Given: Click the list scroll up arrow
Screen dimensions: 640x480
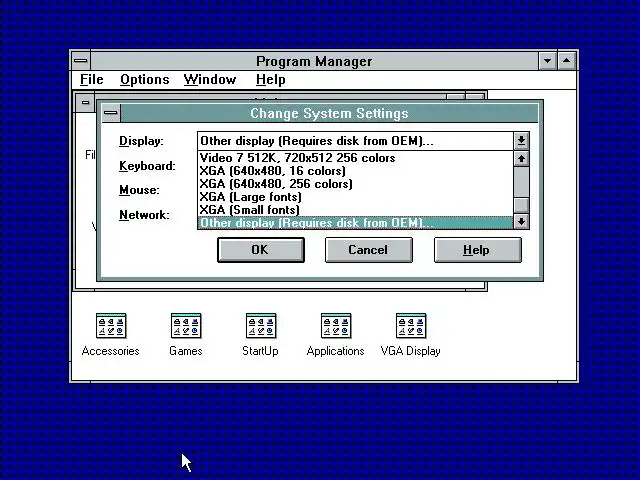Looking at the screenshot, I should tap(521, 158).
